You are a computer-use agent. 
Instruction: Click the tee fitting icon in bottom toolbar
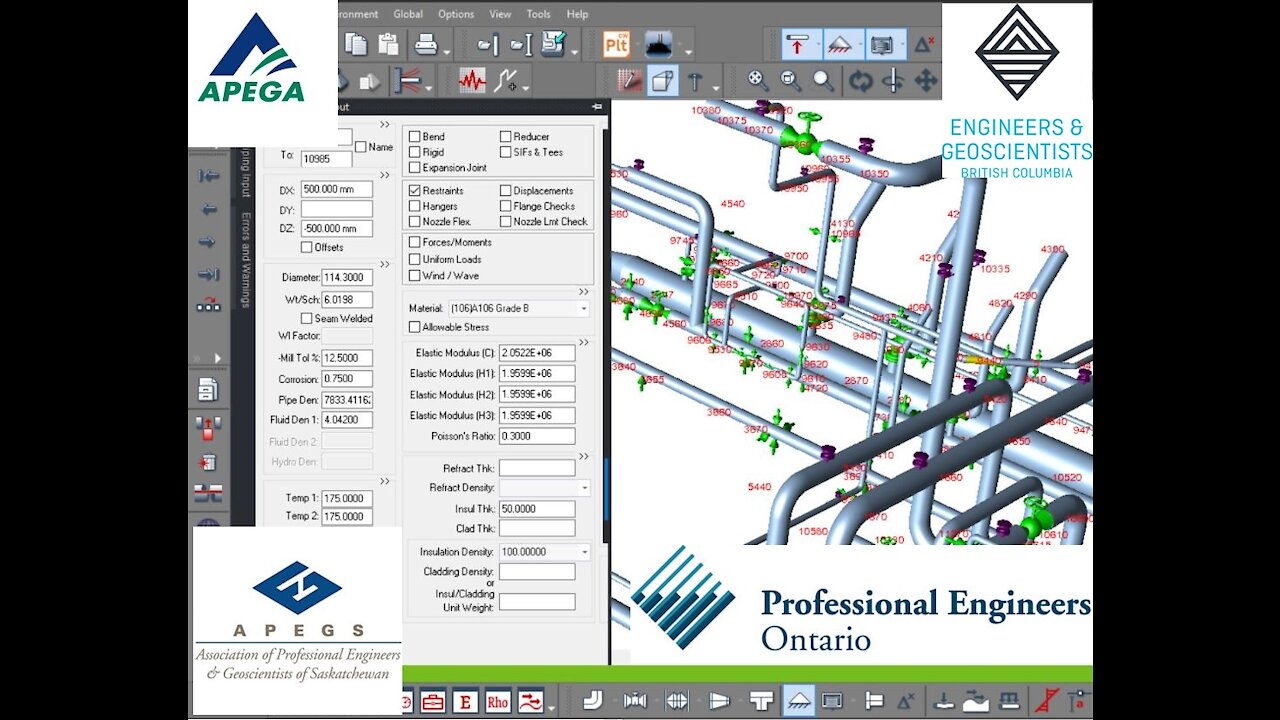(761, 700)
